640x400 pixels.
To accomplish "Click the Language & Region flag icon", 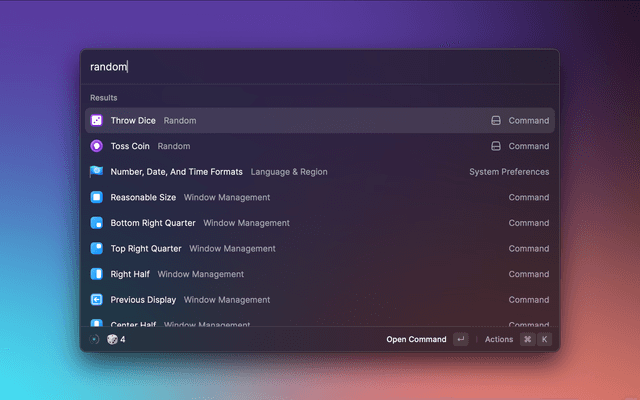I will pos(97,172).
